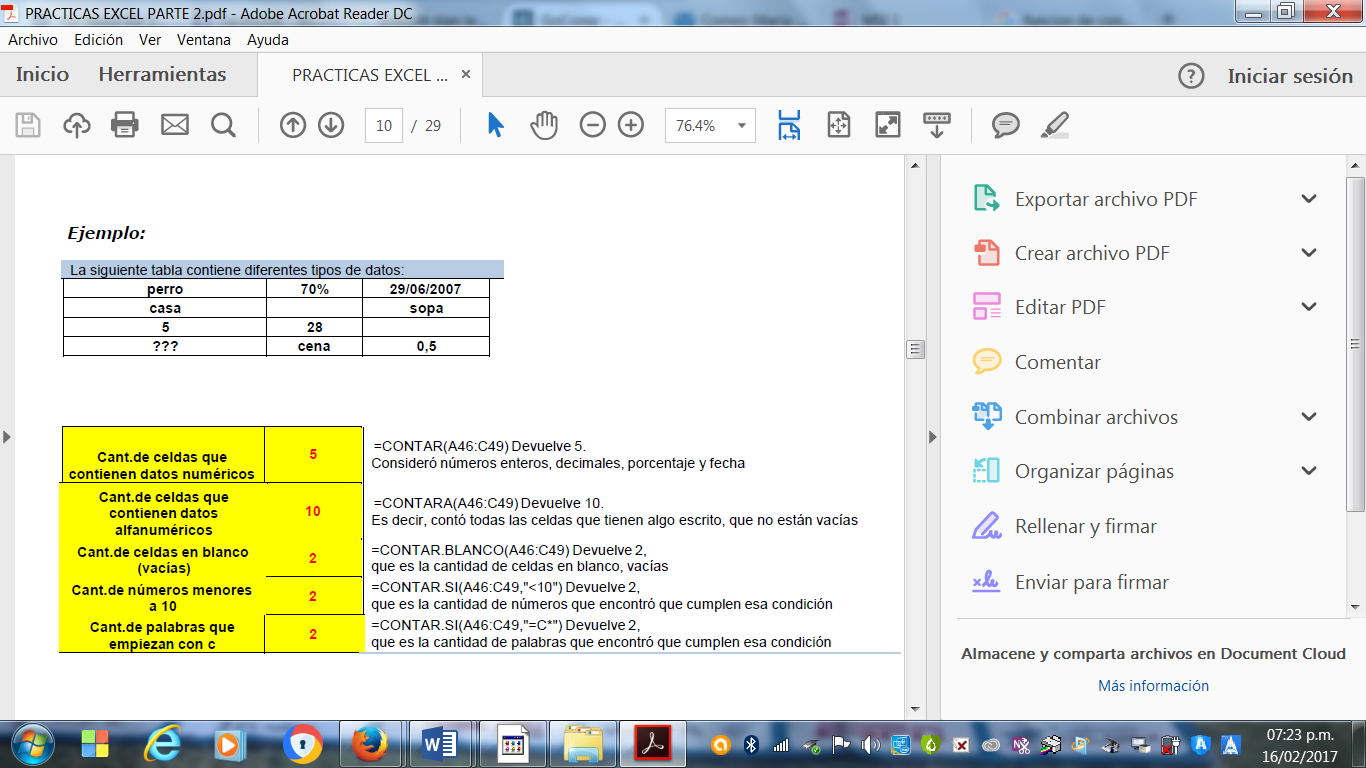Click the page number input field

coord(384,126)
